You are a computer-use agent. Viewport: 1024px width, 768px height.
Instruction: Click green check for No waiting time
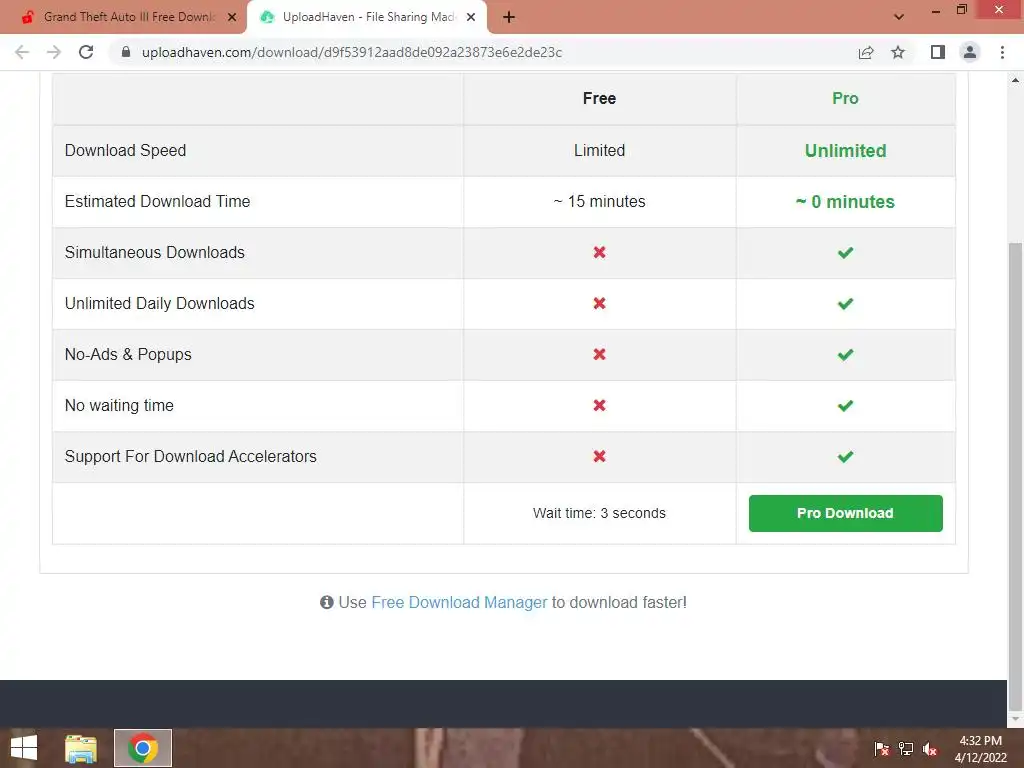point(845,406)
